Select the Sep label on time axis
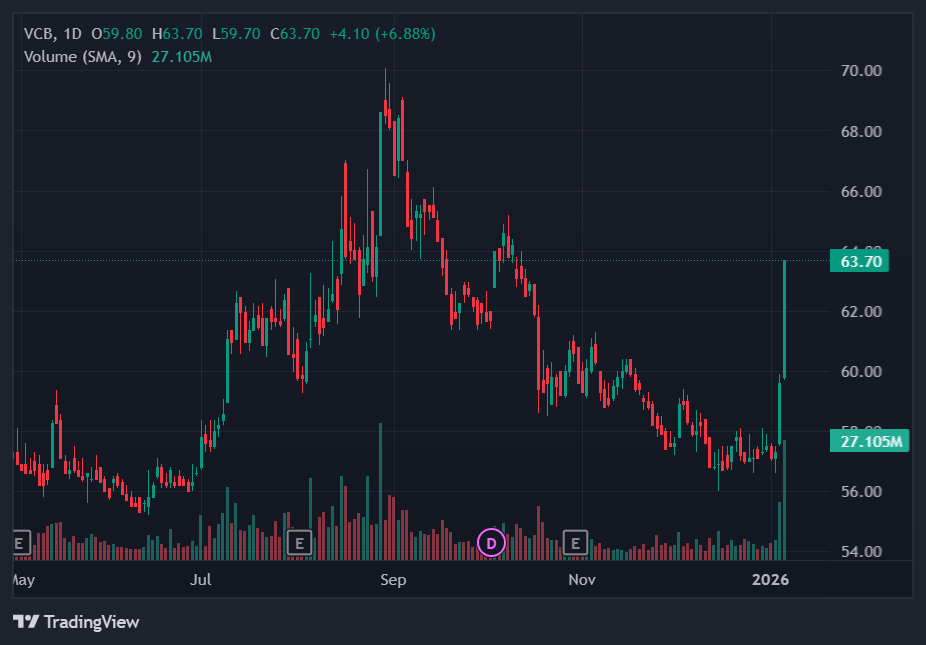 pos(392,579)
